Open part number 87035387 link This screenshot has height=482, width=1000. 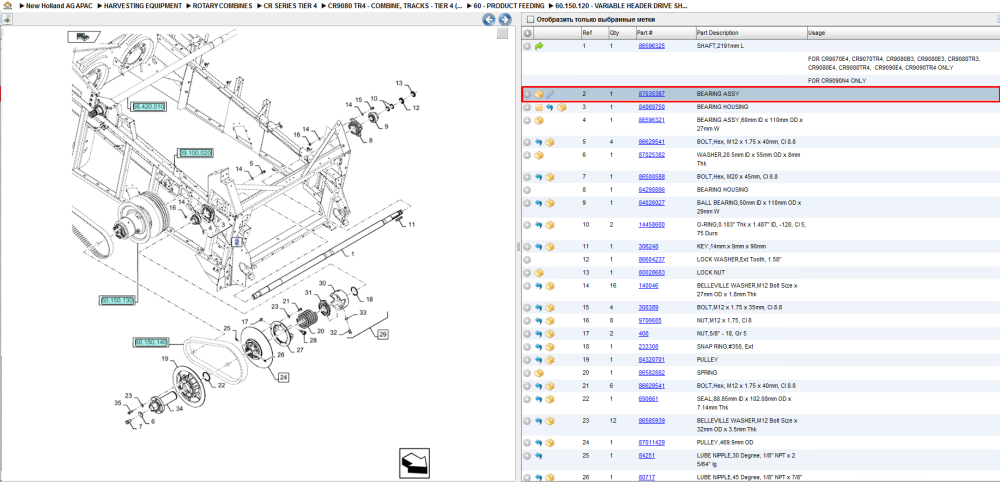point(652,94)
